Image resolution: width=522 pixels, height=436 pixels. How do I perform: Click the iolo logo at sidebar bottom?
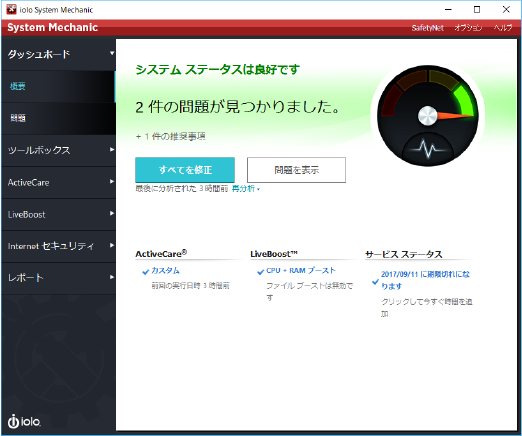pos(24,421)
